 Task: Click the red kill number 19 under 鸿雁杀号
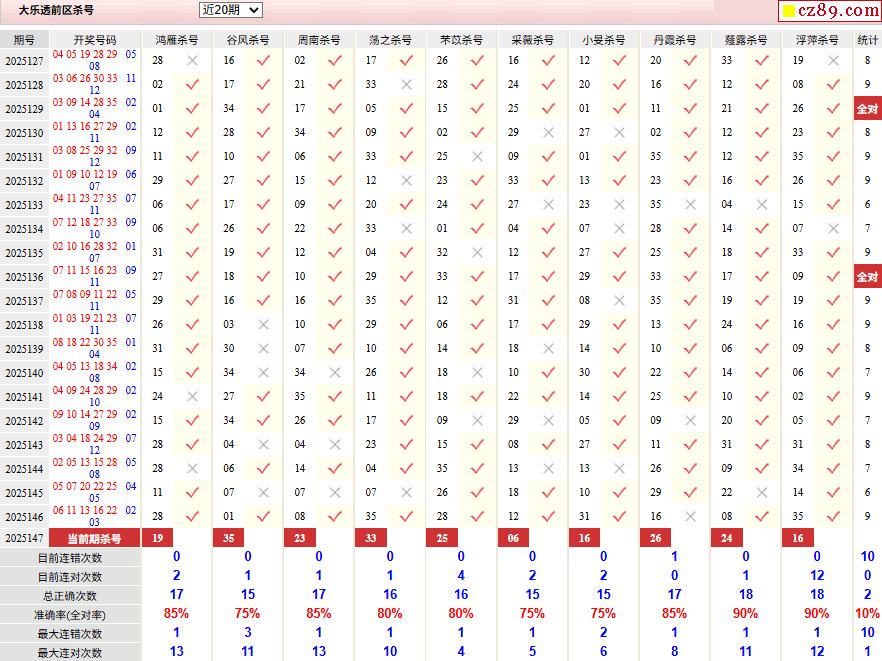tap(157, 538)
